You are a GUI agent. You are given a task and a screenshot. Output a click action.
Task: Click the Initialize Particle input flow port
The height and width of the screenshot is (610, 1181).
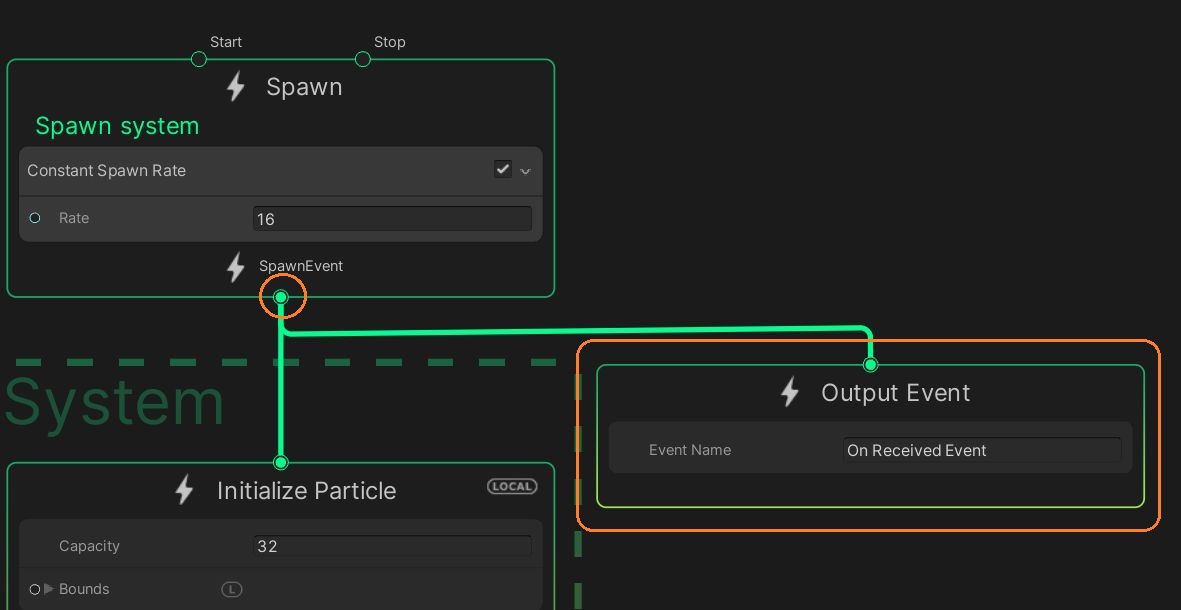281,462
